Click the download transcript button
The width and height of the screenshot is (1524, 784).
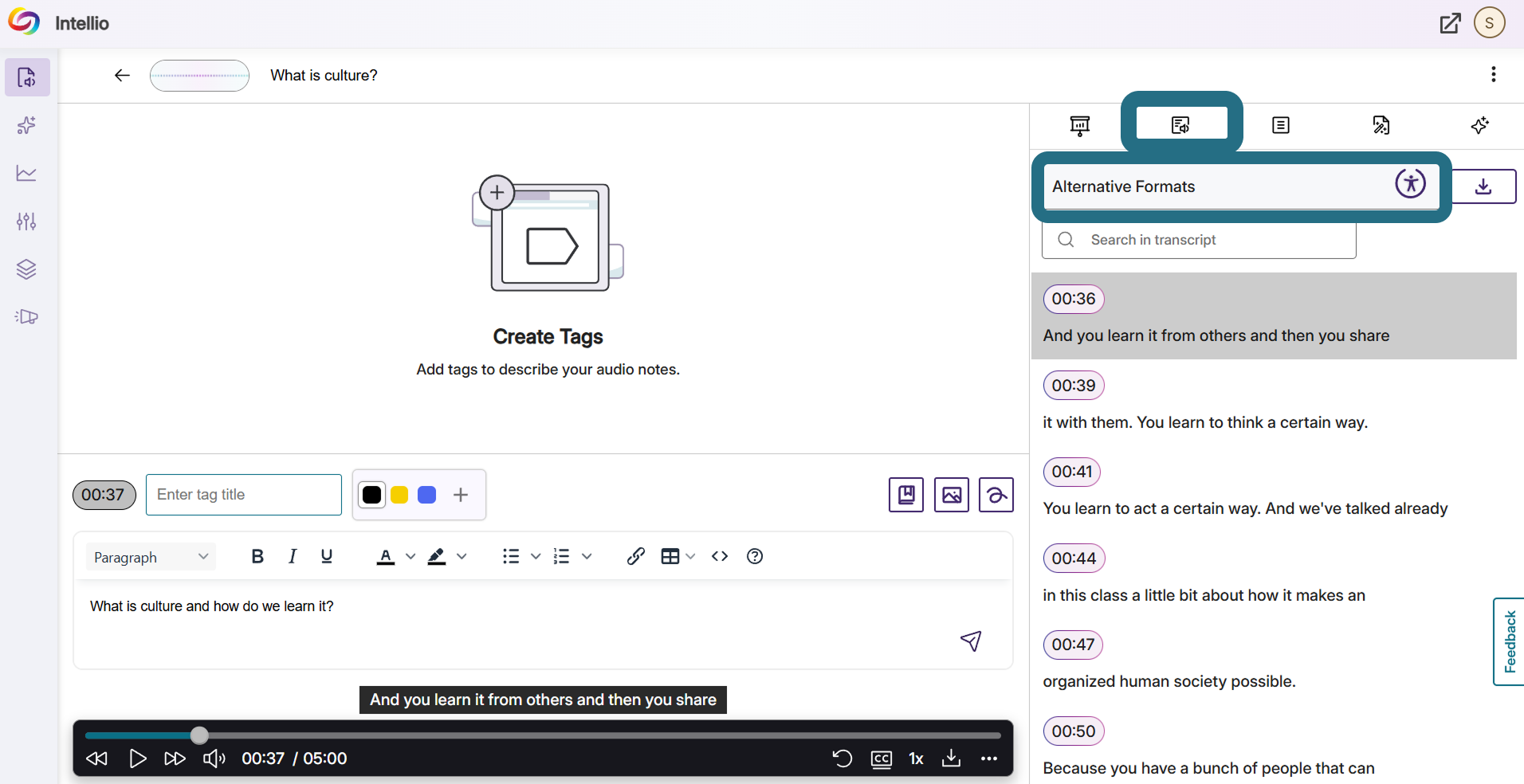point(1483,186)
